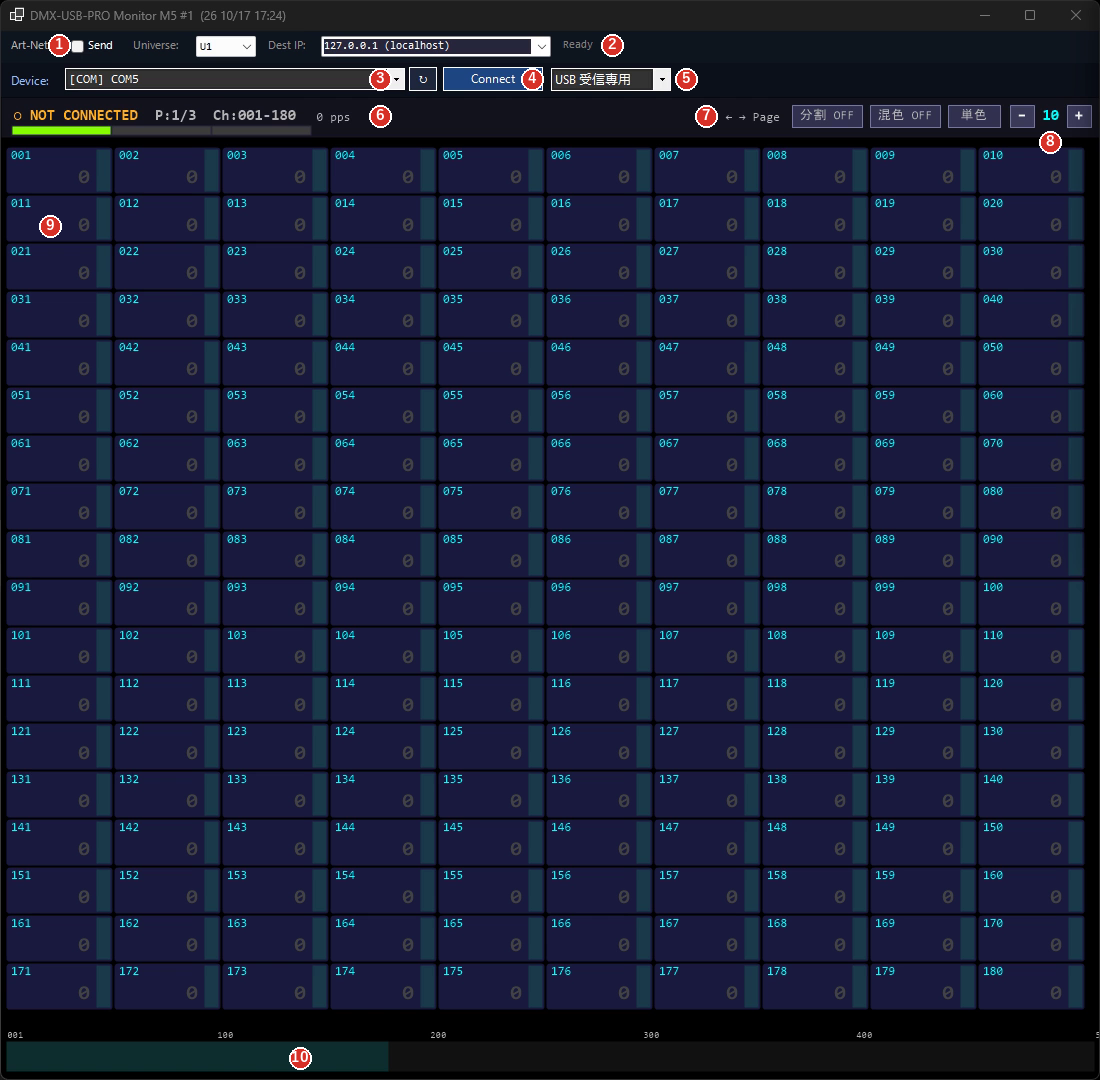1100x1080 pixels.
Task: Click the highlighted range in the bottom channel overview bar
Action: [x=197, y=1056]
